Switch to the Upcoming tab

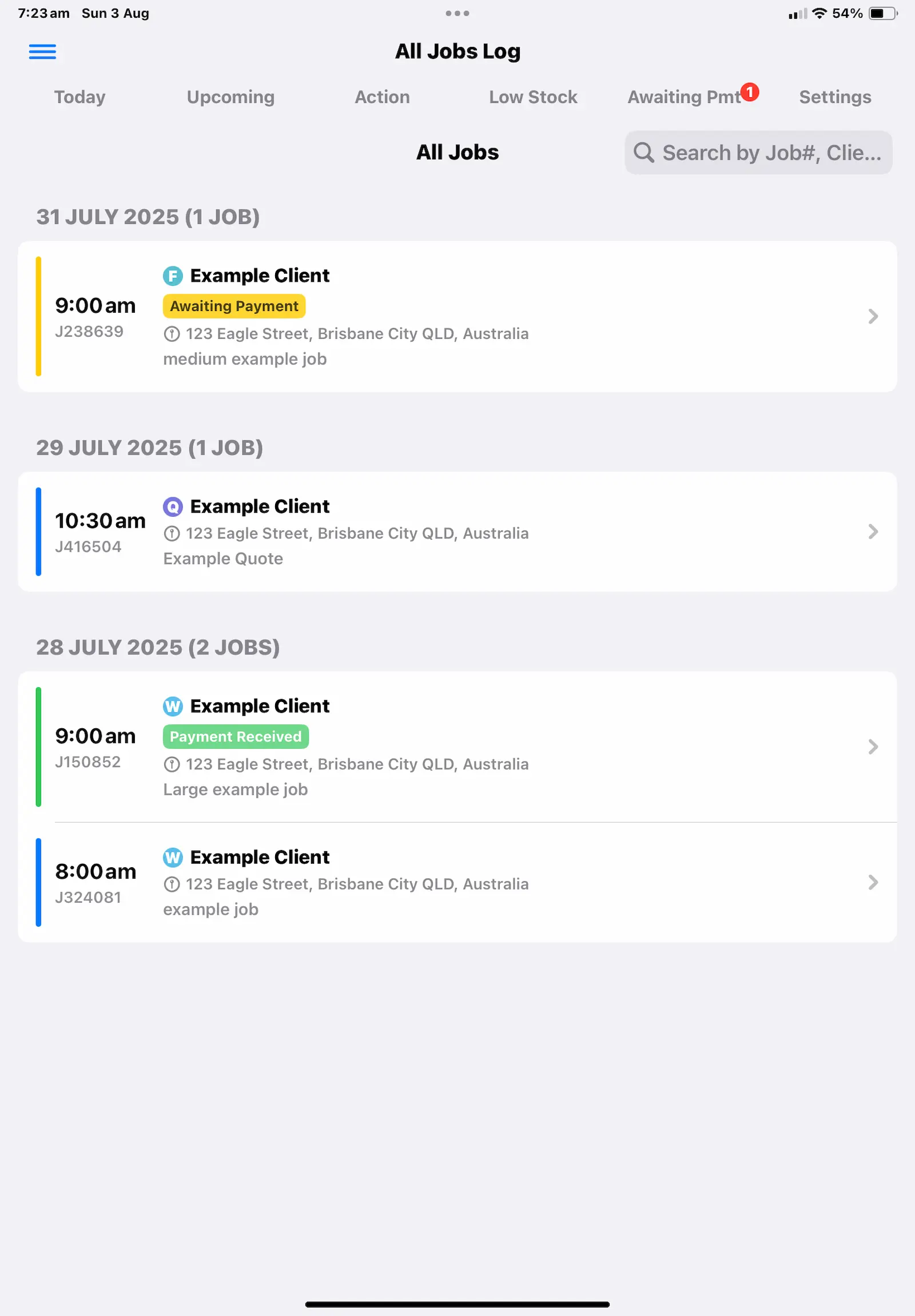(230, 97)
